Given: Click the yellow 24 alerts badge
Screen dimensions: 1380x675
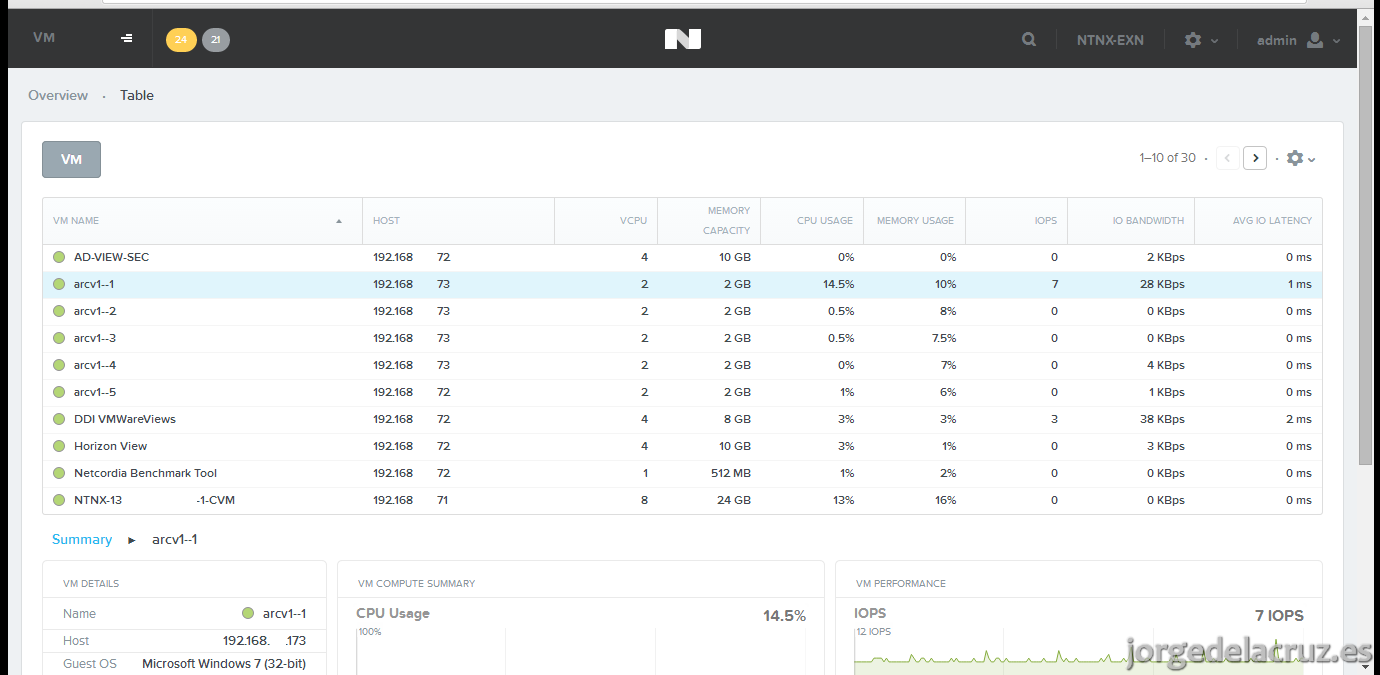Looking at the screenshot, I should 181,40.
